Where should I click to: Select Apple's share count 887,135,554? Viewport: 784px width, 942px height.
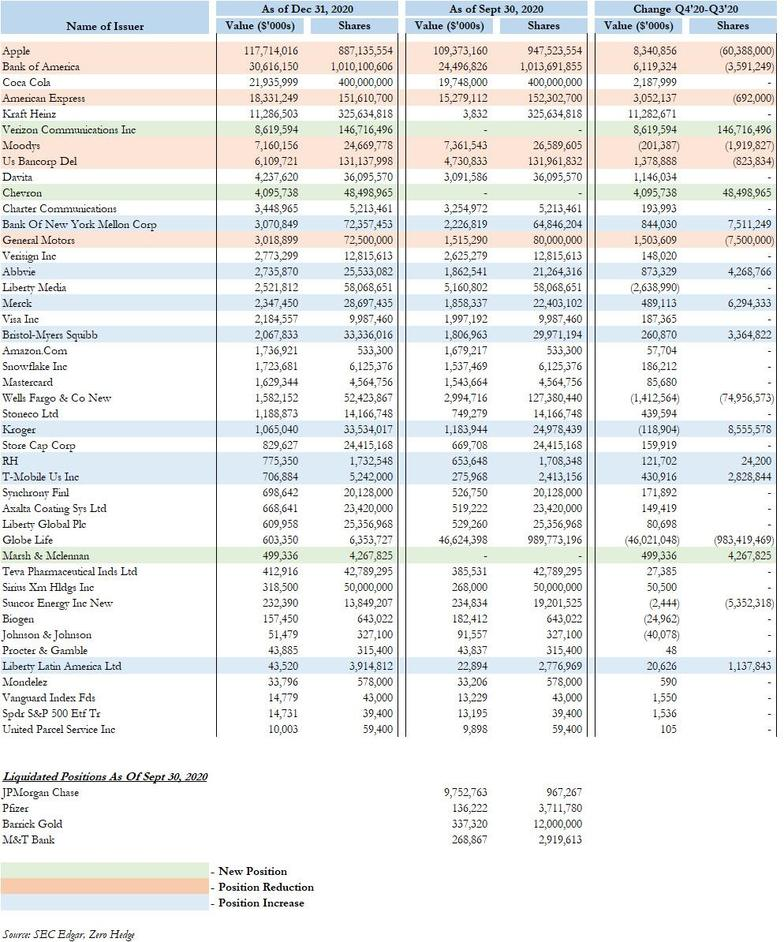[366, 51]
